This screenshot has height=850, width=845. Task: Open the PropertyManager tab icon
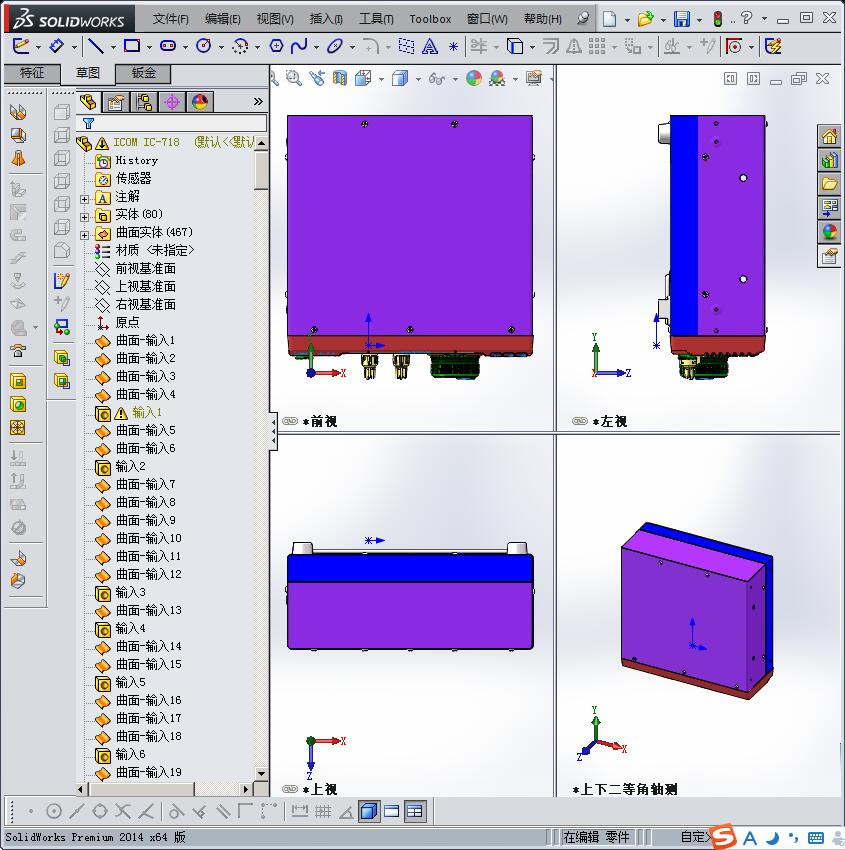(115, 102)
